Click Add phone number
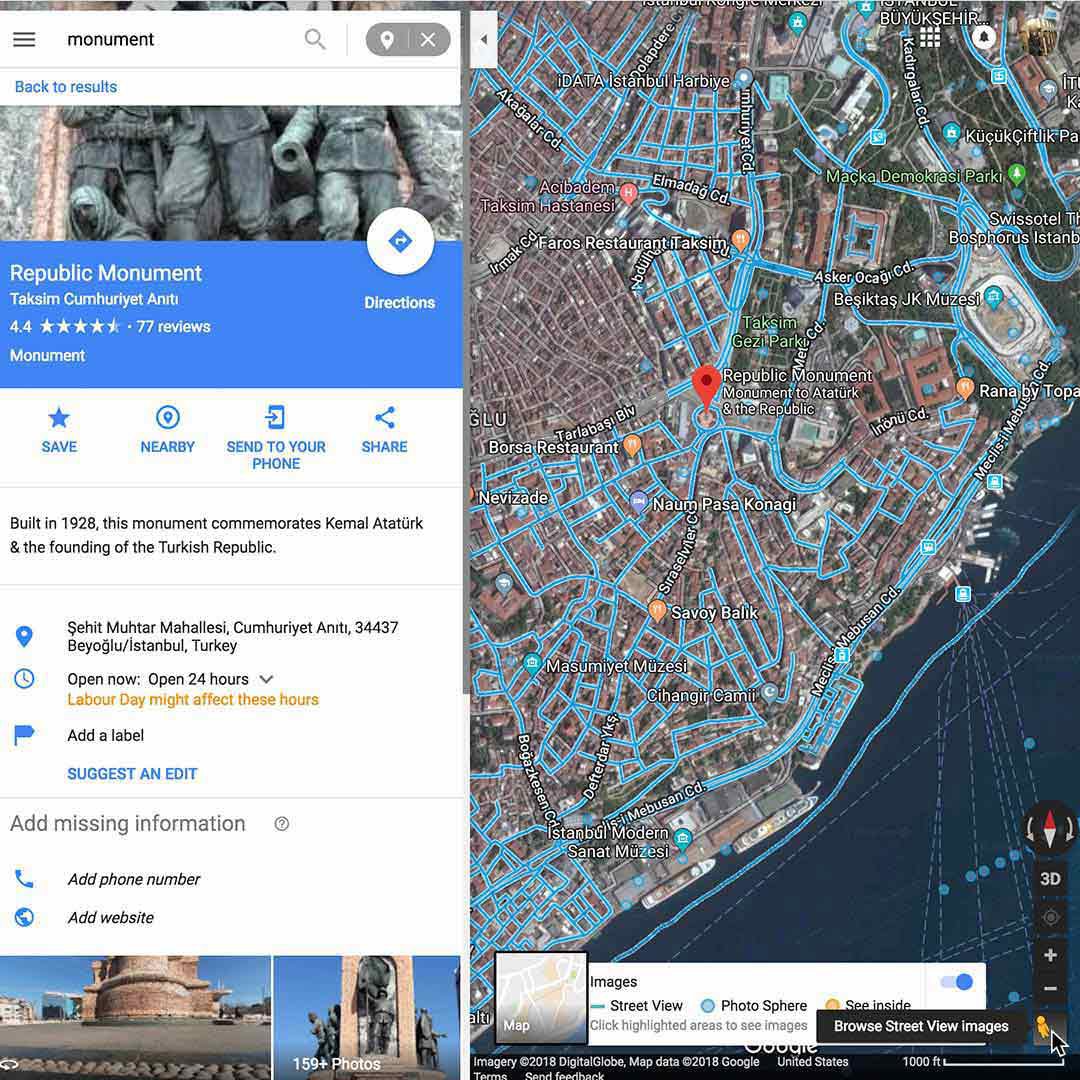This screenshot has height=1080, width=1080. pos(134,880)
